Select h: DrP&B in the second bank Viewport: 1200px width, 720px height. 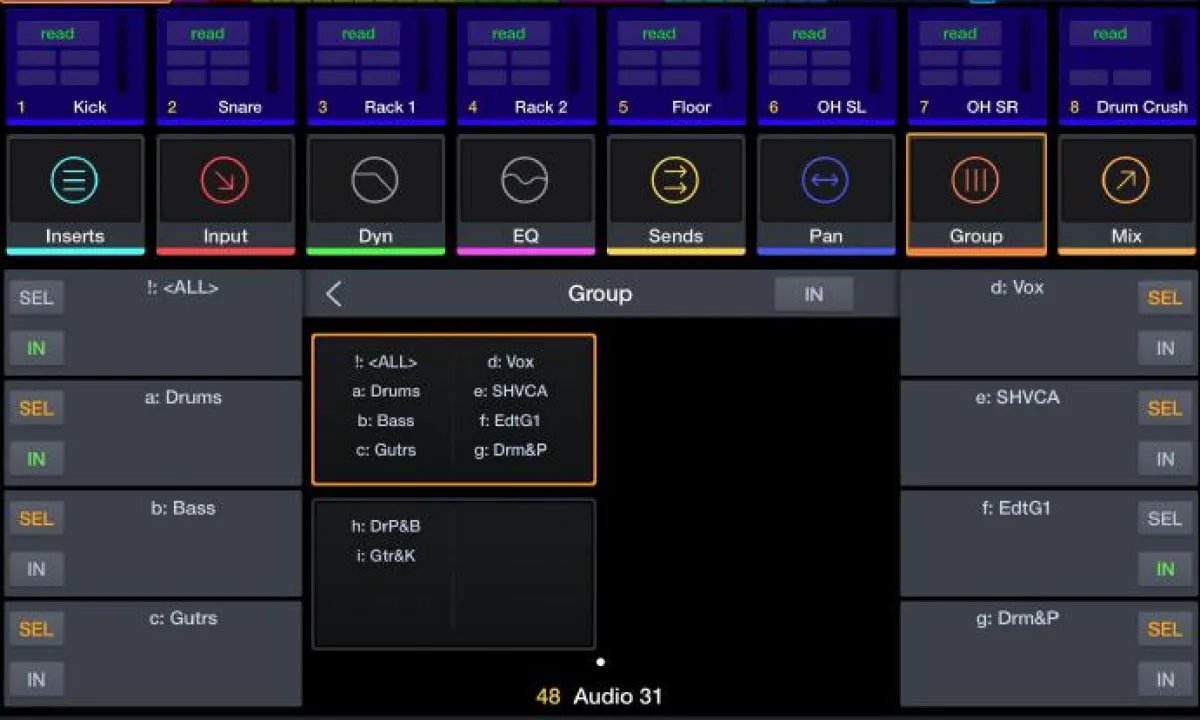(x=386, y=526)
